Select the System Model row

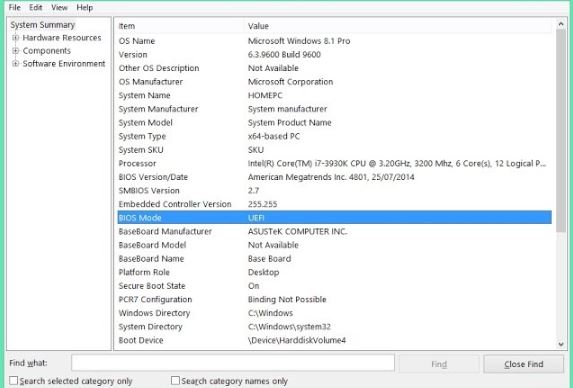pos(334,122)
